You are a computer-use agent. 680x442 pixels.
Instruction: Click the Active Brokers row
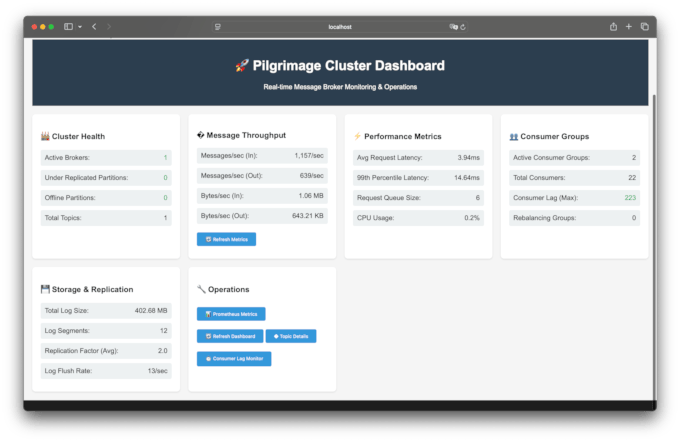(x=106, y=158)
